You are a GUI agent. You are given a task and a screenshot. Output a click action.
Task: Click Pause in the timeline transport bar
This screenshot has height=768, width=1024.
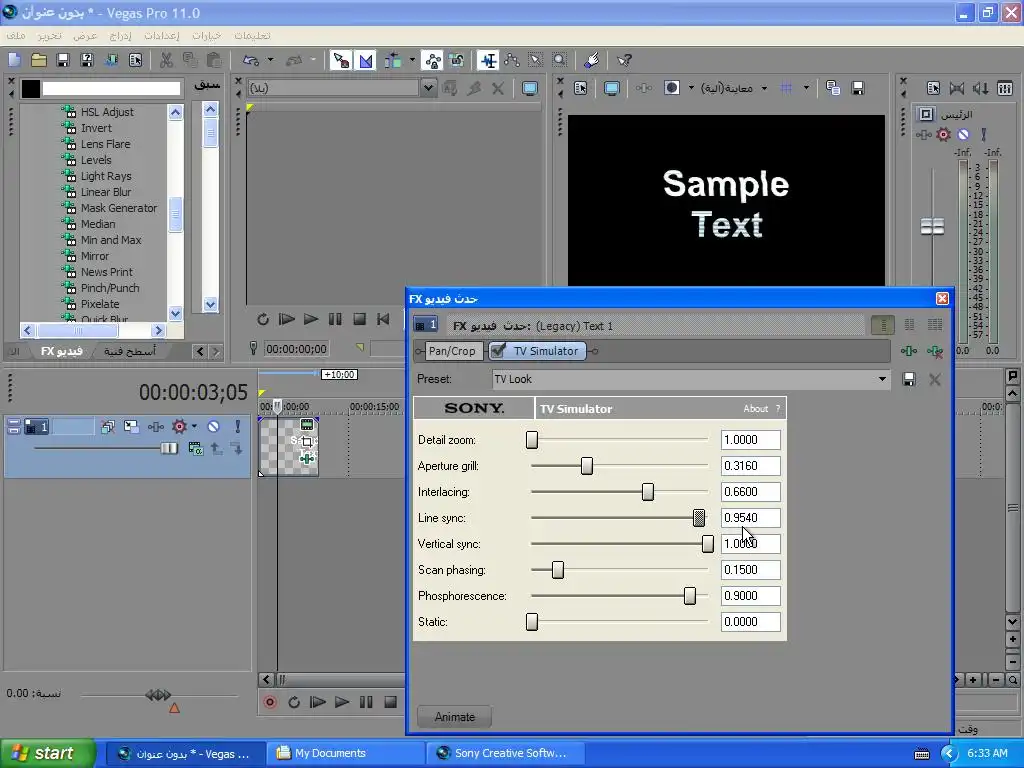point(366,702)
